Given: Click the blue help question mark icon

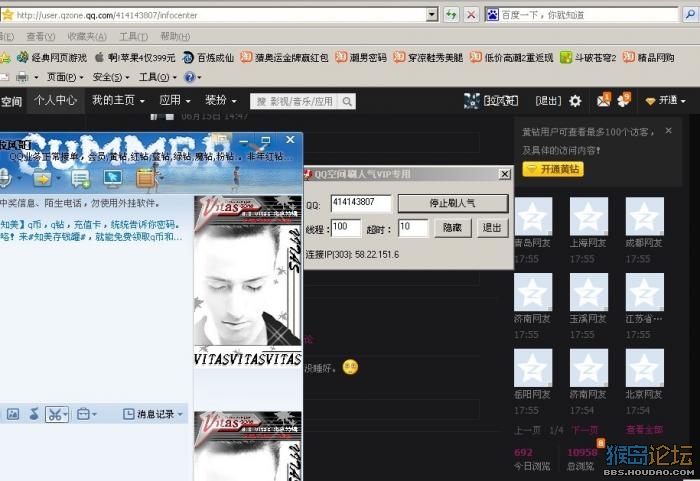Looking at the screenshot, I should tap(190, 77).
